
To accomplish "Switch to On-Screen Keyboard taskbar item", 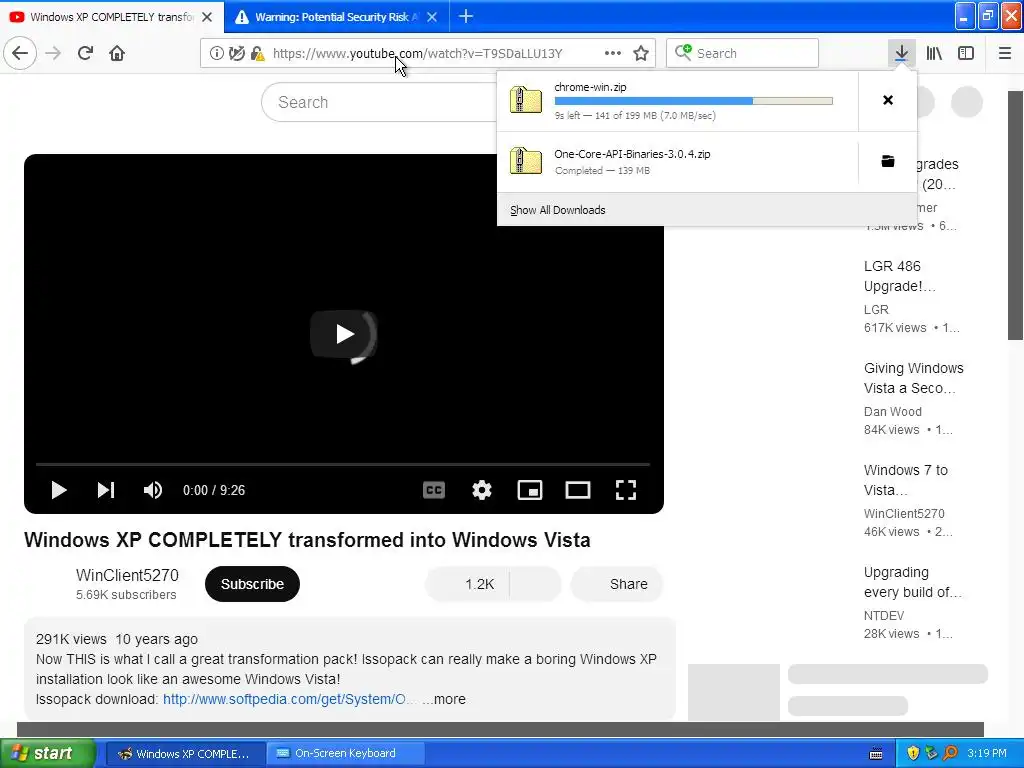I will 346,753.
